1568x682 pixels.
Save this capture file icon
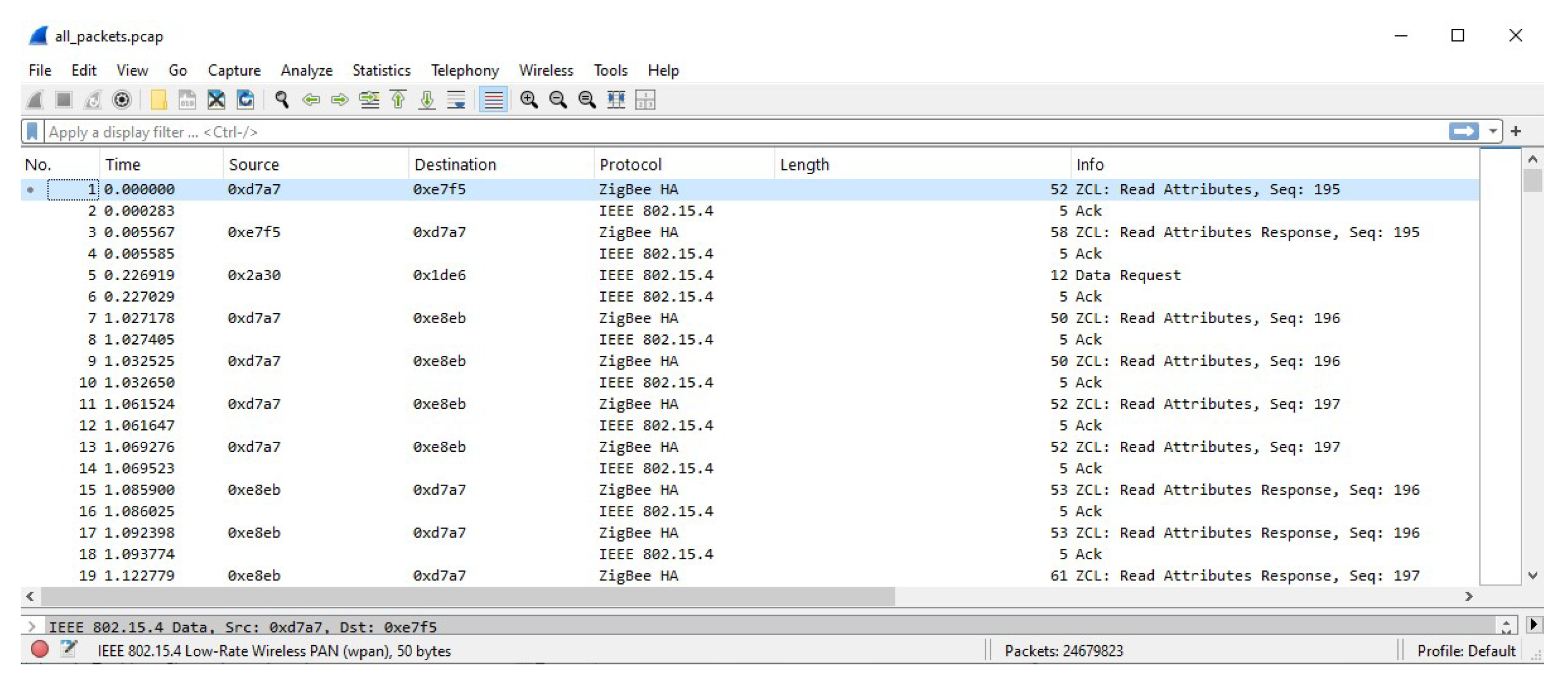point(187,99)
